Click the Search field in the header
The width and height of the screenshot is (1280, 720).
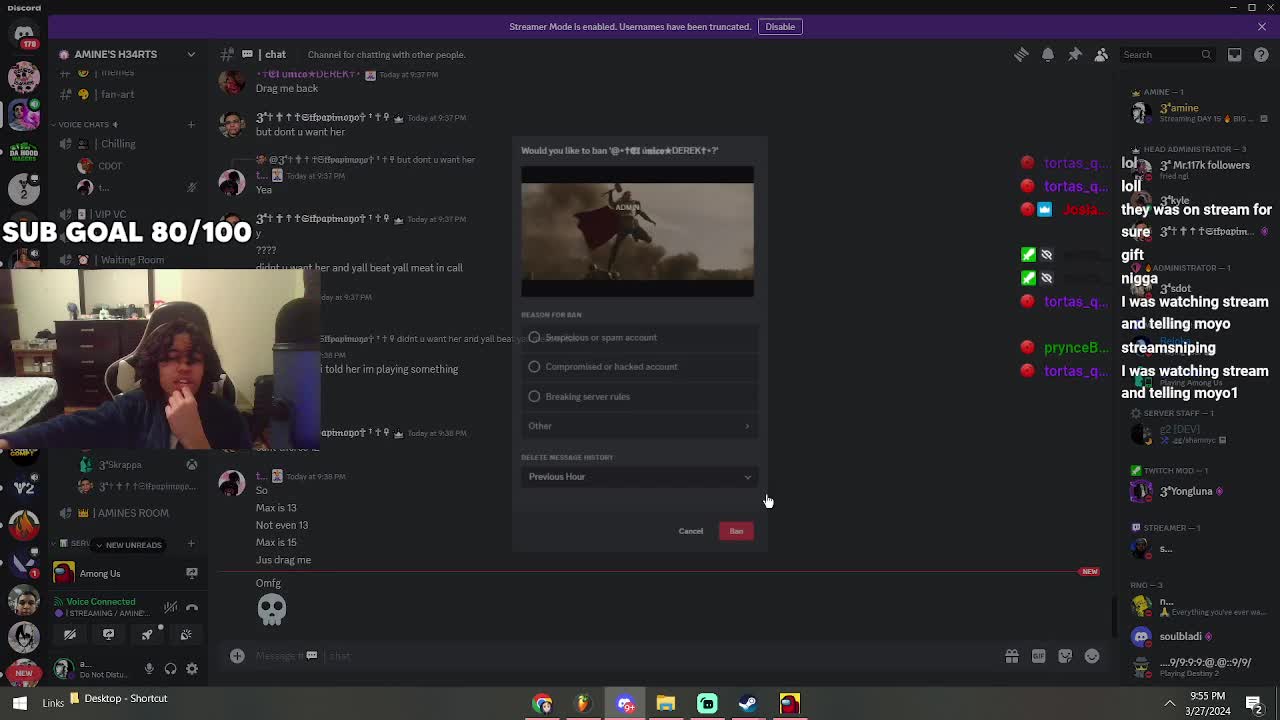point(1166,54)
